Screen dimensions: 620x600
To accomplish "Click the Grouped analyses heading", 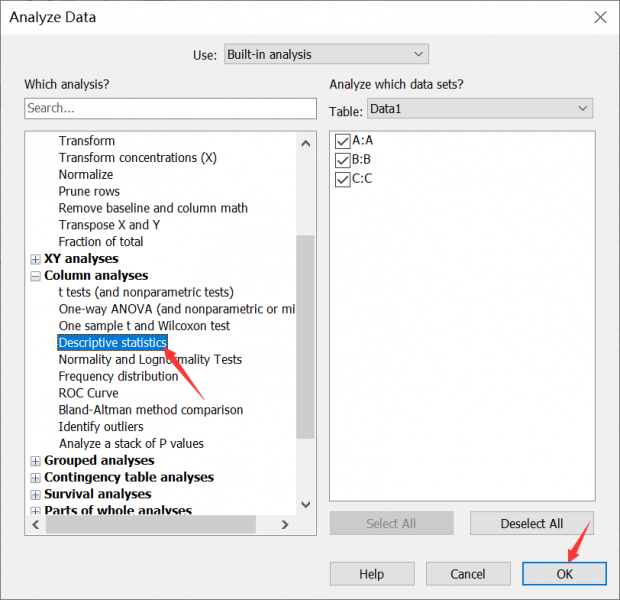I will [x=99, y=461].
